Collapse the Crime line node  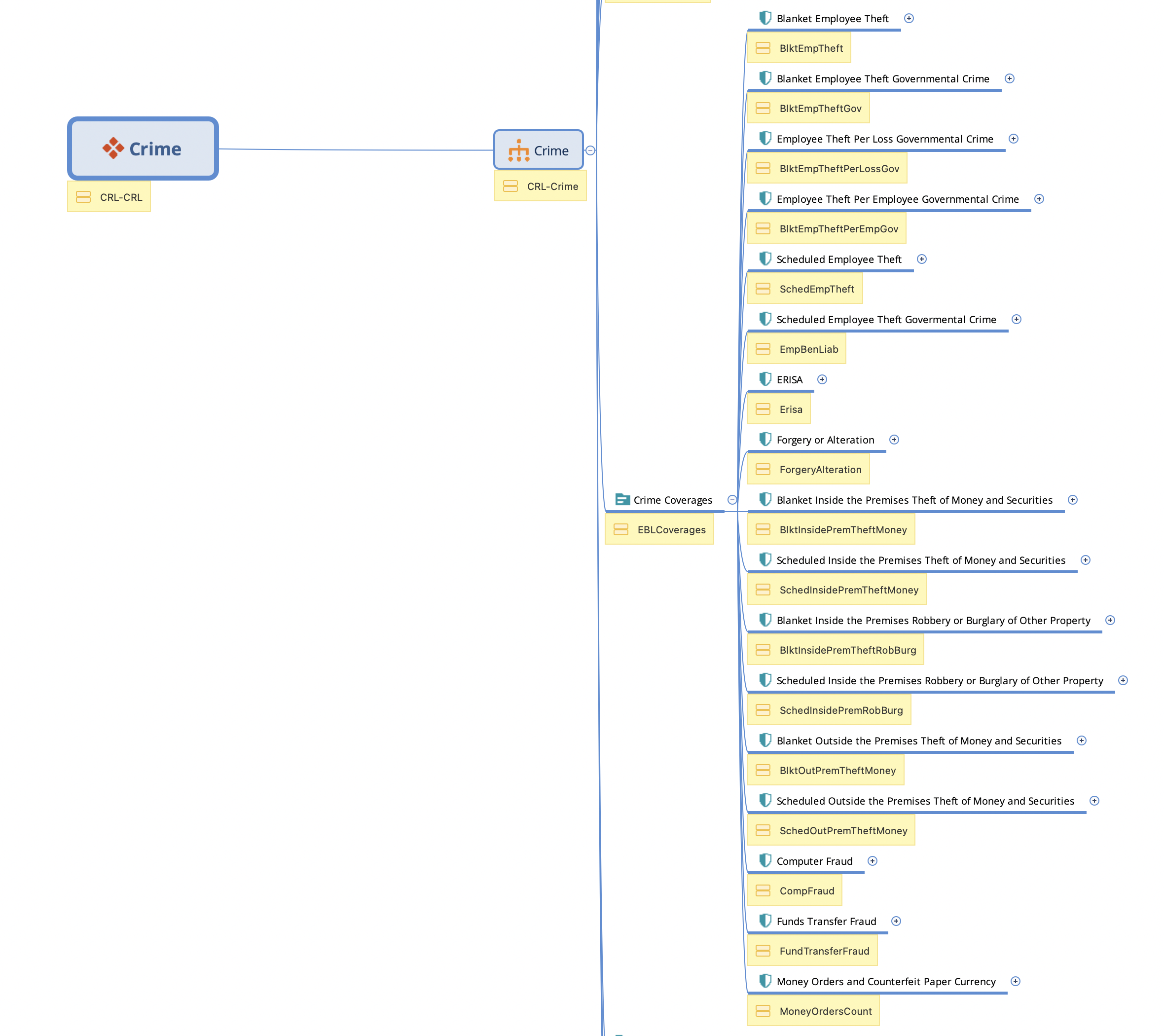pyautogui.click(x=590, y=150)
